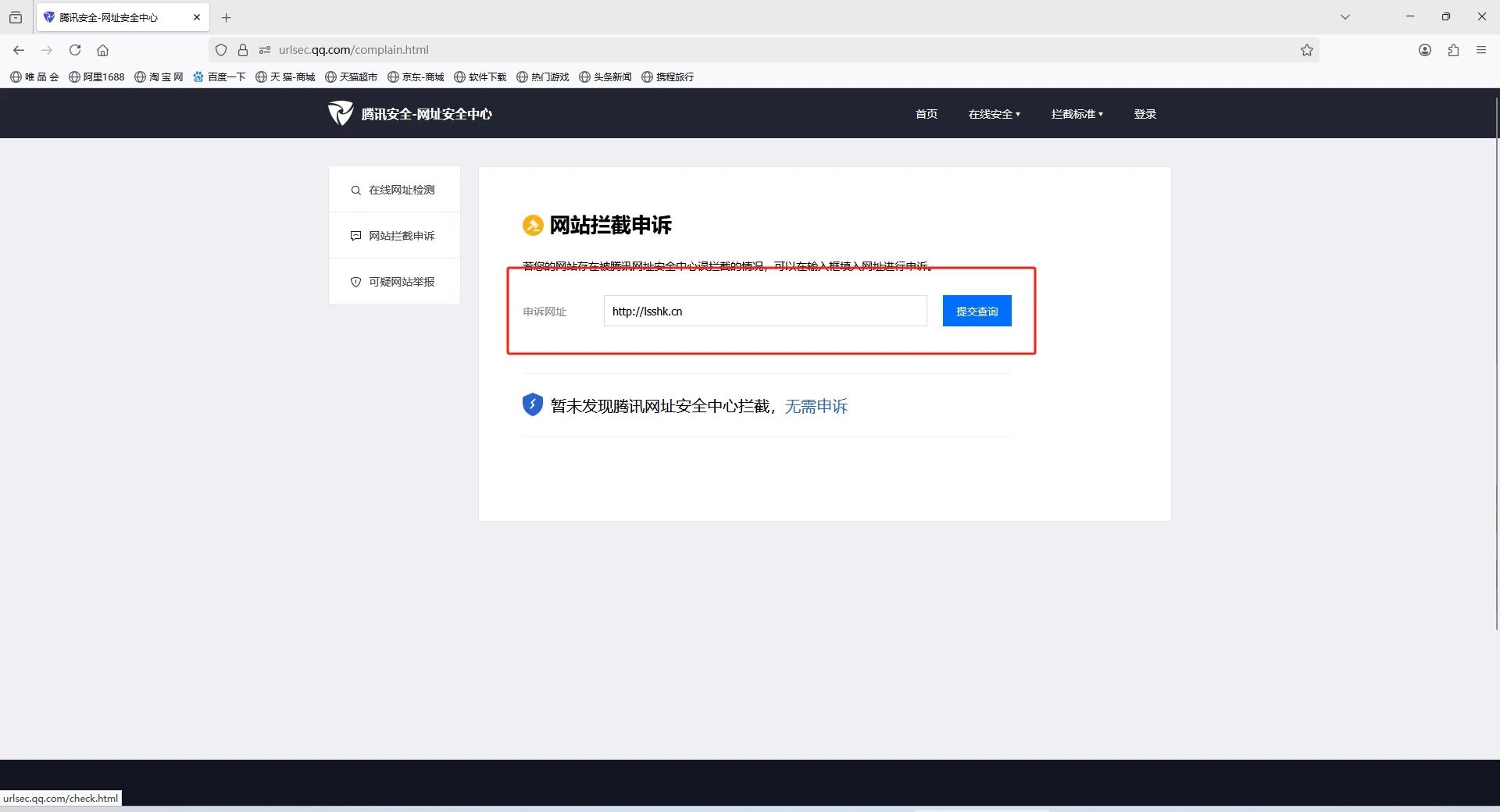Viewport: 1500px width, 812px height.
Task: Open the 头条新闻 bookmark
Action: click(x=605, y=77)
